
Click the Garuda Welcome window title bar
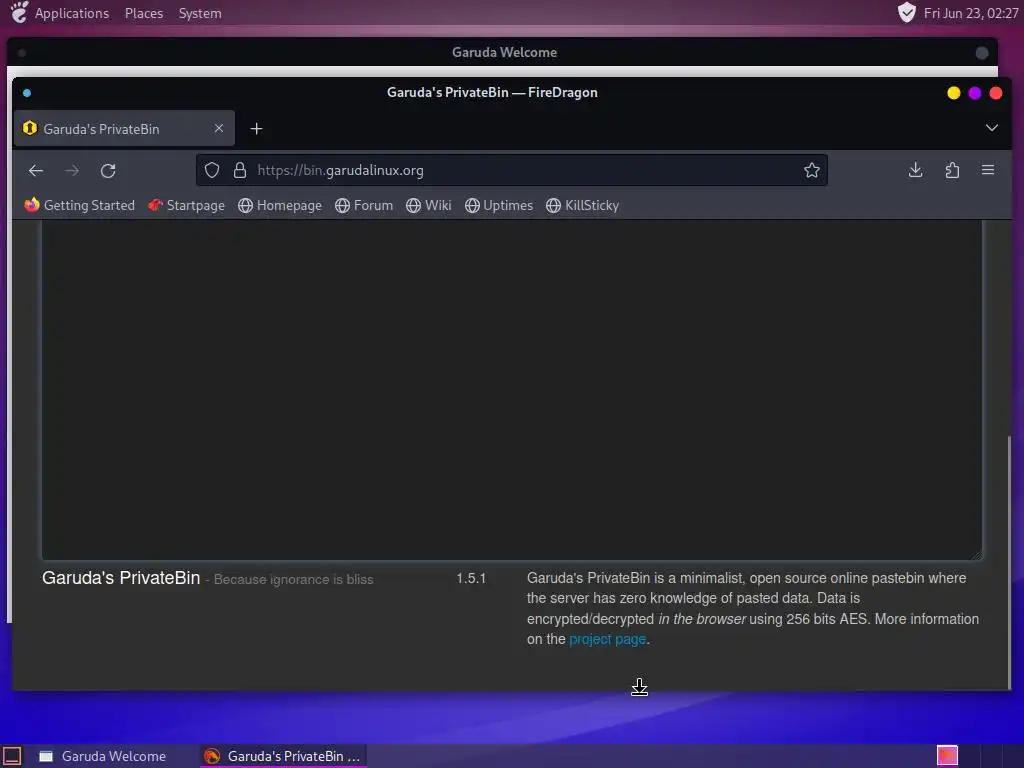[502, 52]
